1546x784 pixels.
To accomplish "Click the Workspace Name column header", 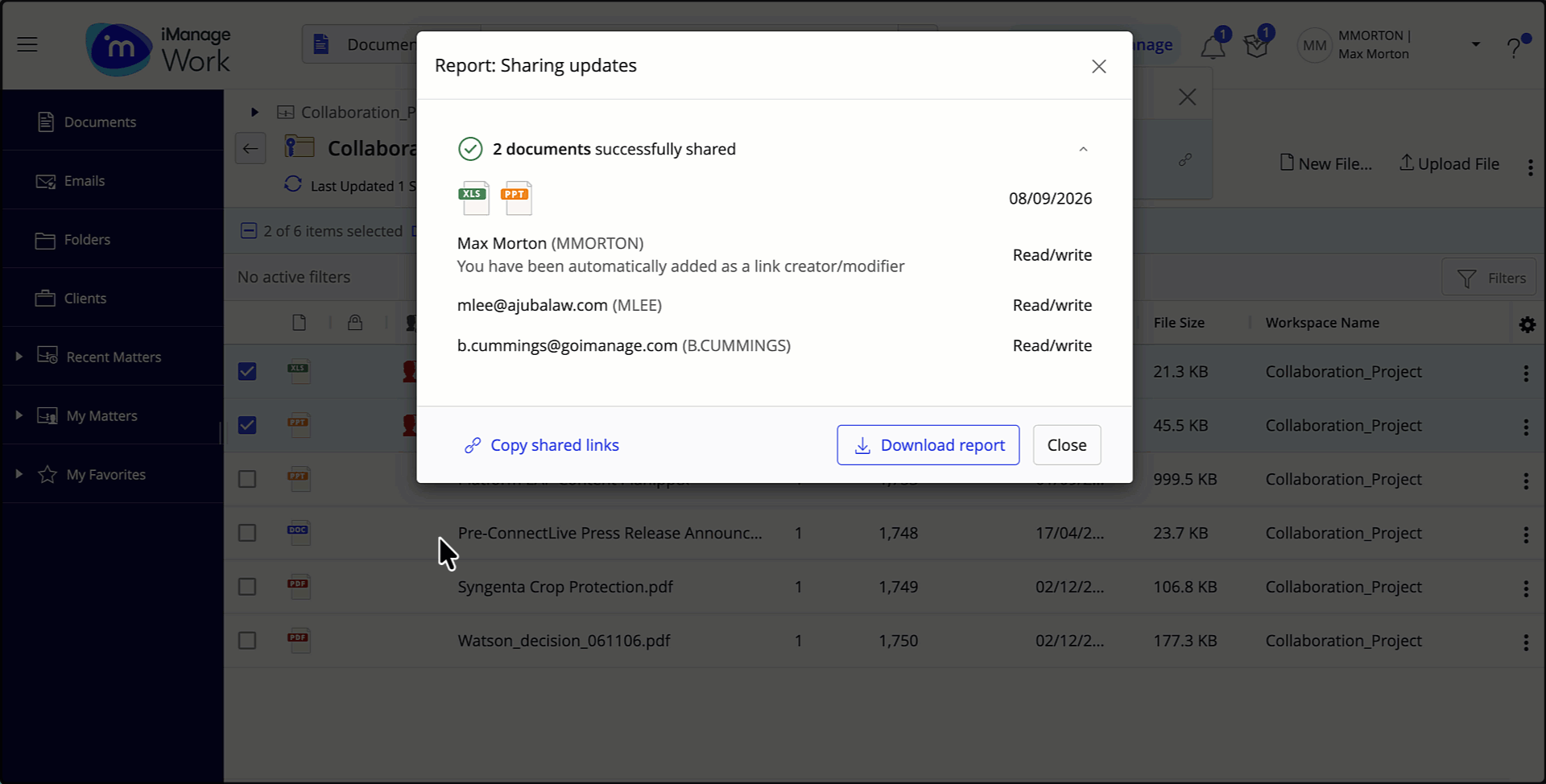I will coord(1322,322).
